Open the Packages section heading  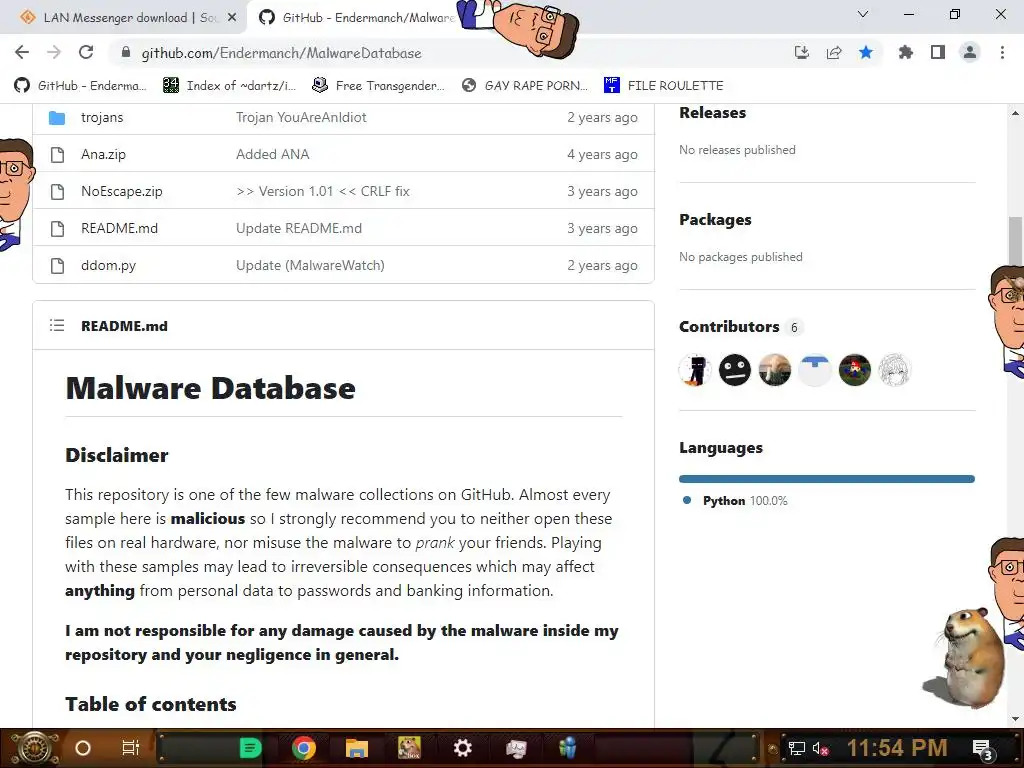point(715,219)
